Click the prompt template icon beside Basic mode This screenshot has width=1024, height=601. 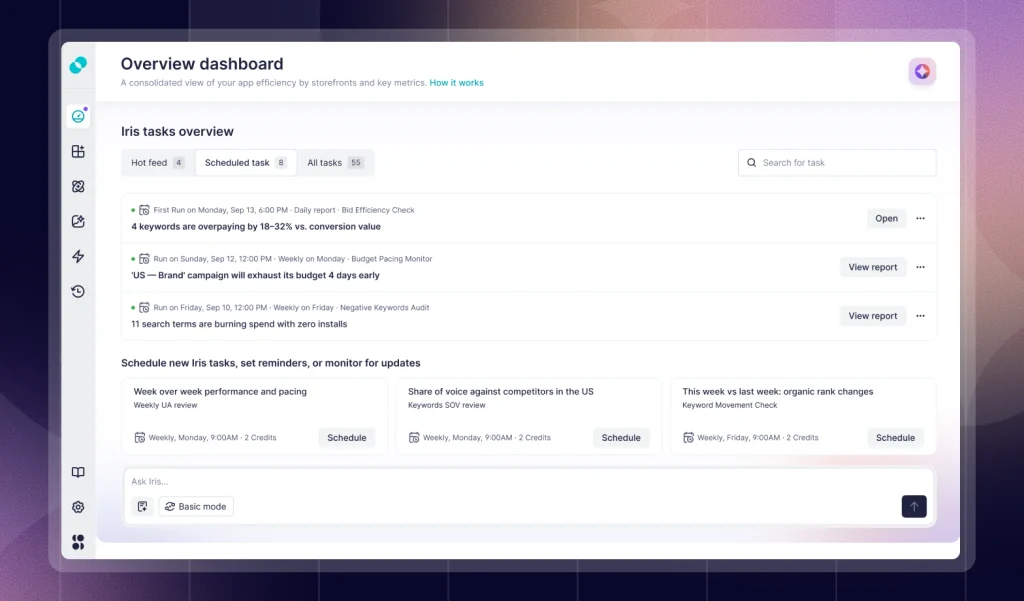click(142, 506)
